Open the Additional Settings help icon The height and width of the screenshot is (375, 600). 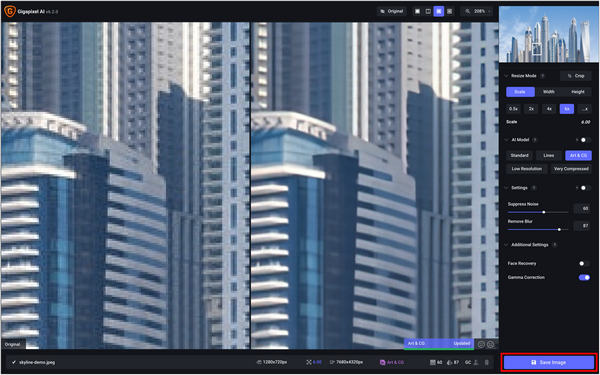coord(554,245)
